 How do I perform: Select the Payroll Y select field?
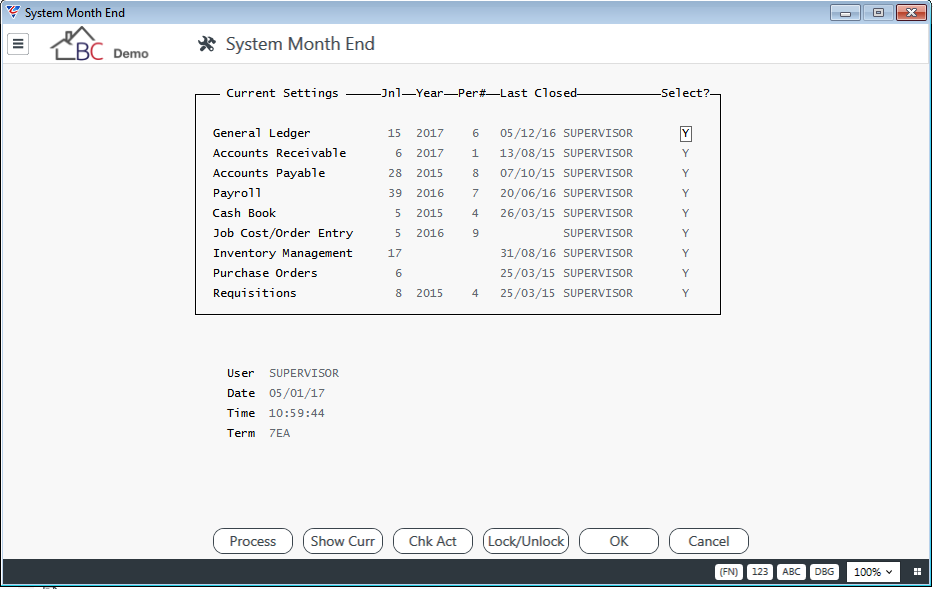tap(685, 193)
